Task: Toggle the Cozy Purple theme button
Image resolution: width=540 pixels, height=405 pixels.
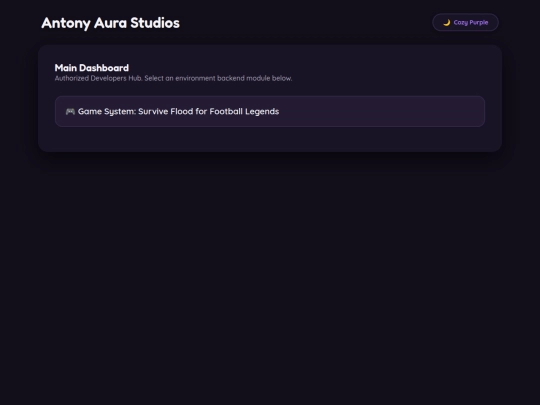Action: point(465,22)
